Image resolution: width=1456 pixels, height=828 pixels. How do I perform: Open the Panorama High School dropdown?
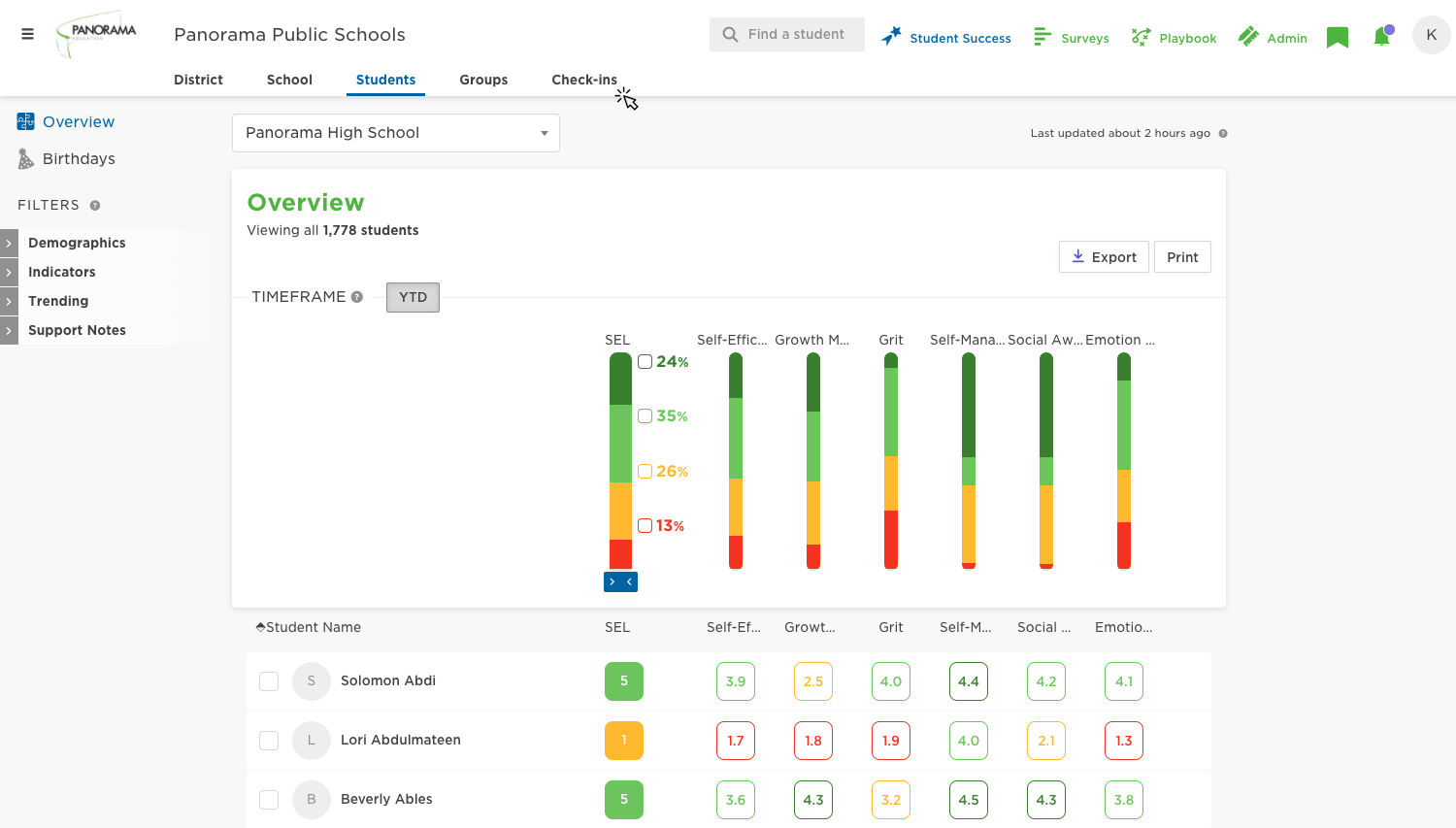click(396, 133)
